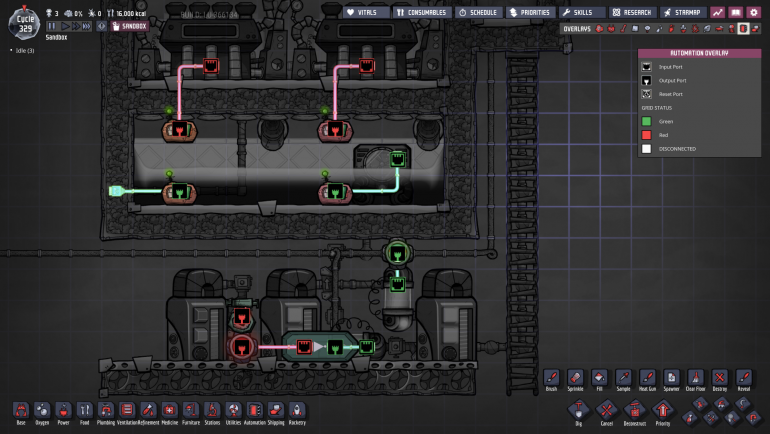Image resolution: width=770 pixels, height=434 pixels.
Task: Open the Food build category
Action: [x=84, y=411]
